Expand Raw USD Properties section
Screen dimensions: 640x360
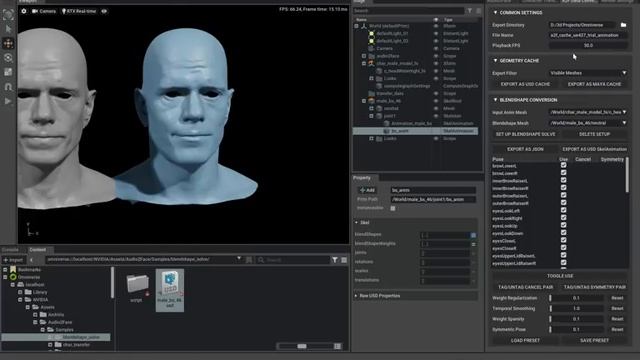(x=356, y=296)
